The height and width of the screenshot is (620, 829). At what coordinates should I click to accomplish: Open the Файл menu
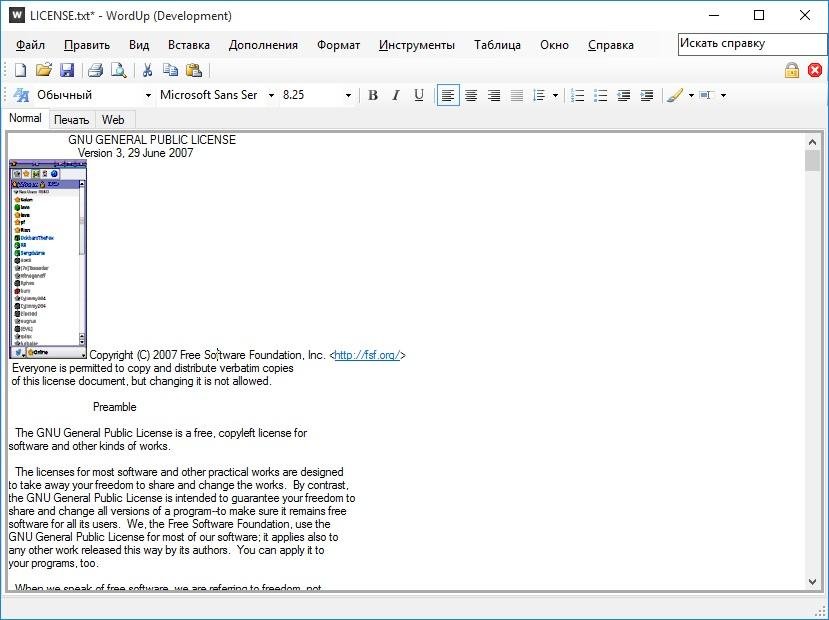coord(30,45)
